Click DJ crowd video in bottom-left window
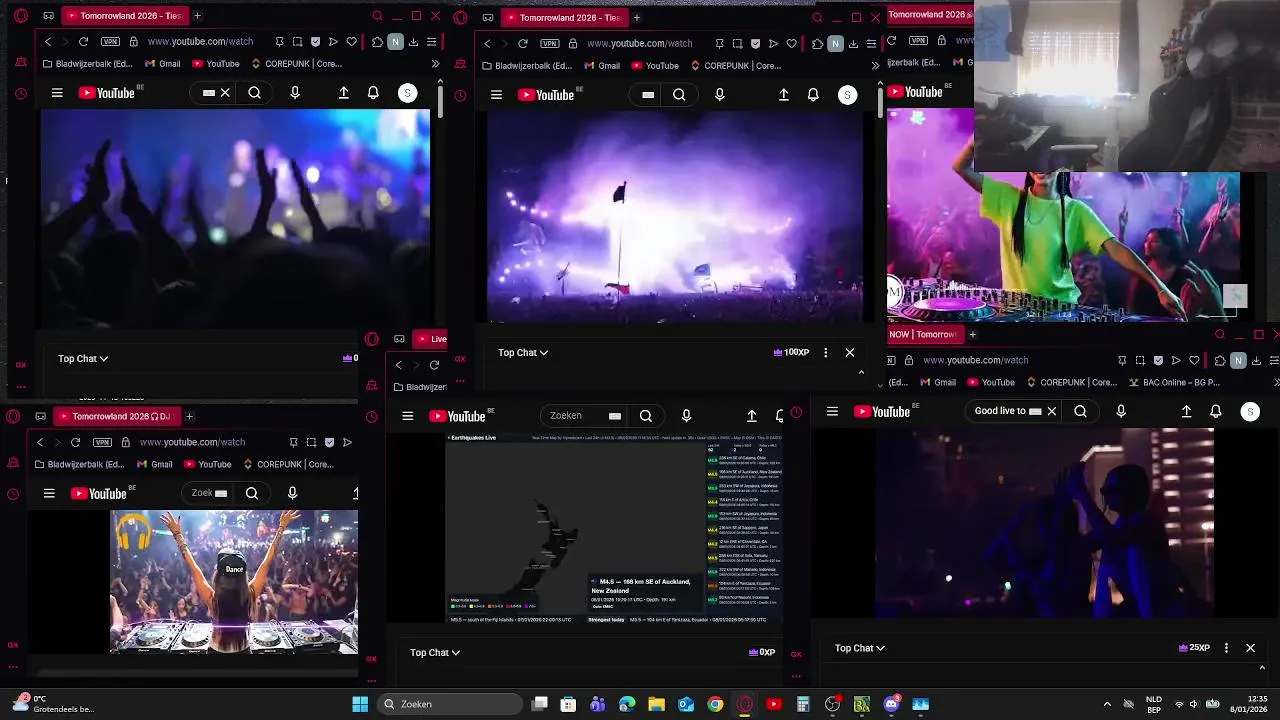 pos(234,582)
